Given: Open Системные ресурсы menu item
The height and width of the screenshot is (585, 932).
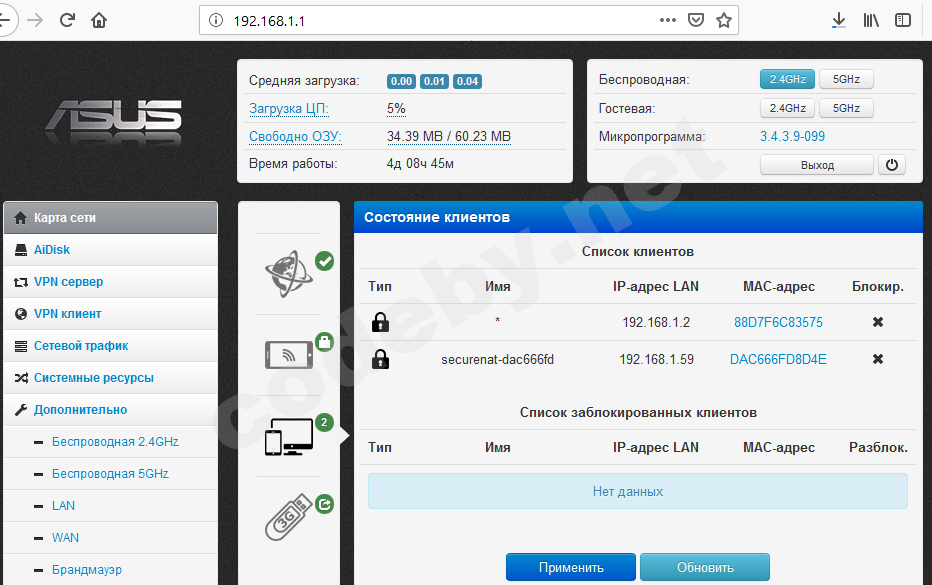Looking at the screenshot, I should coord(111,378).
